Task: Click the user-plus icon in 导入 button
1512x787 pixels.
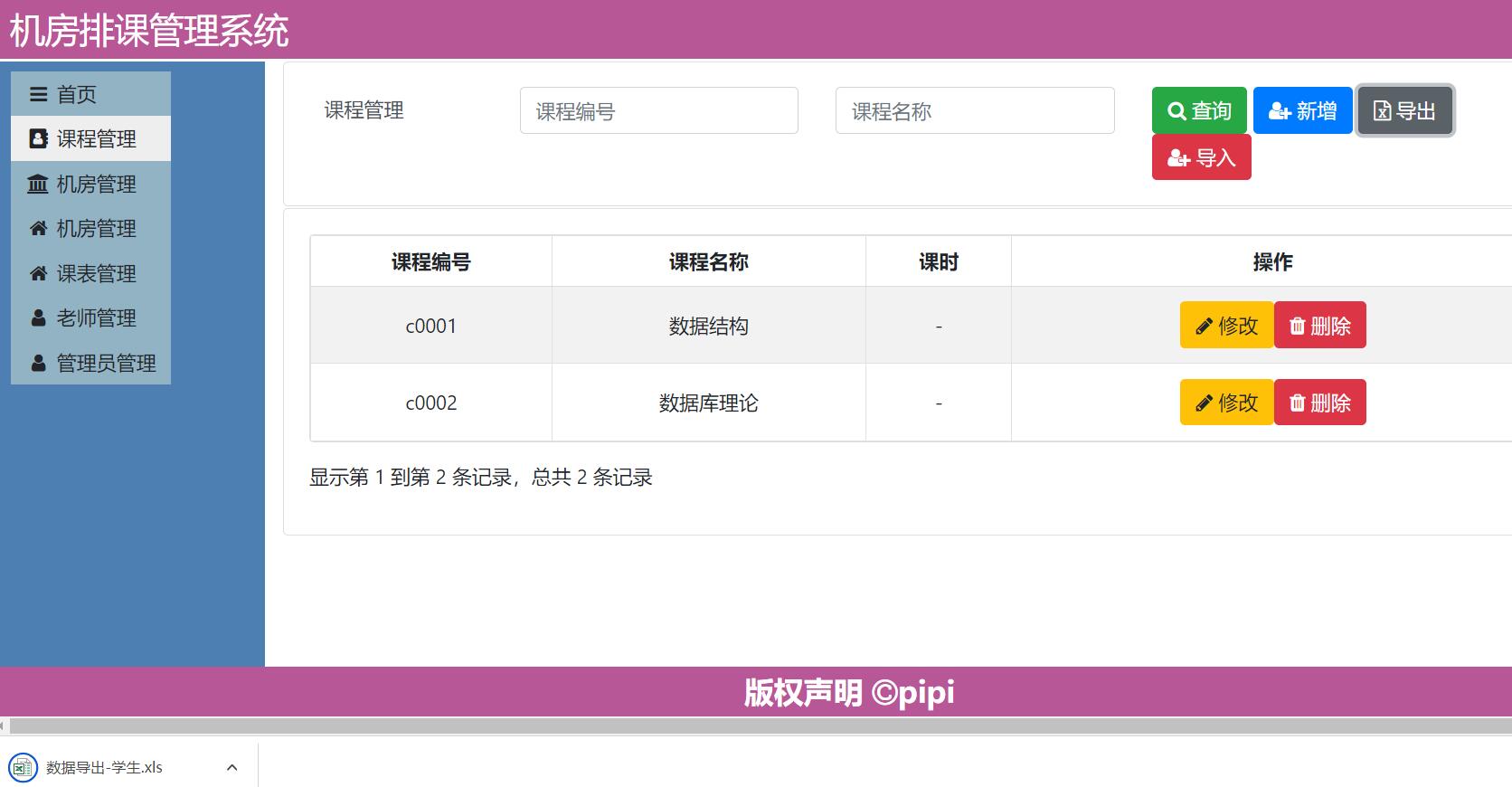Action: (1178, 158)
